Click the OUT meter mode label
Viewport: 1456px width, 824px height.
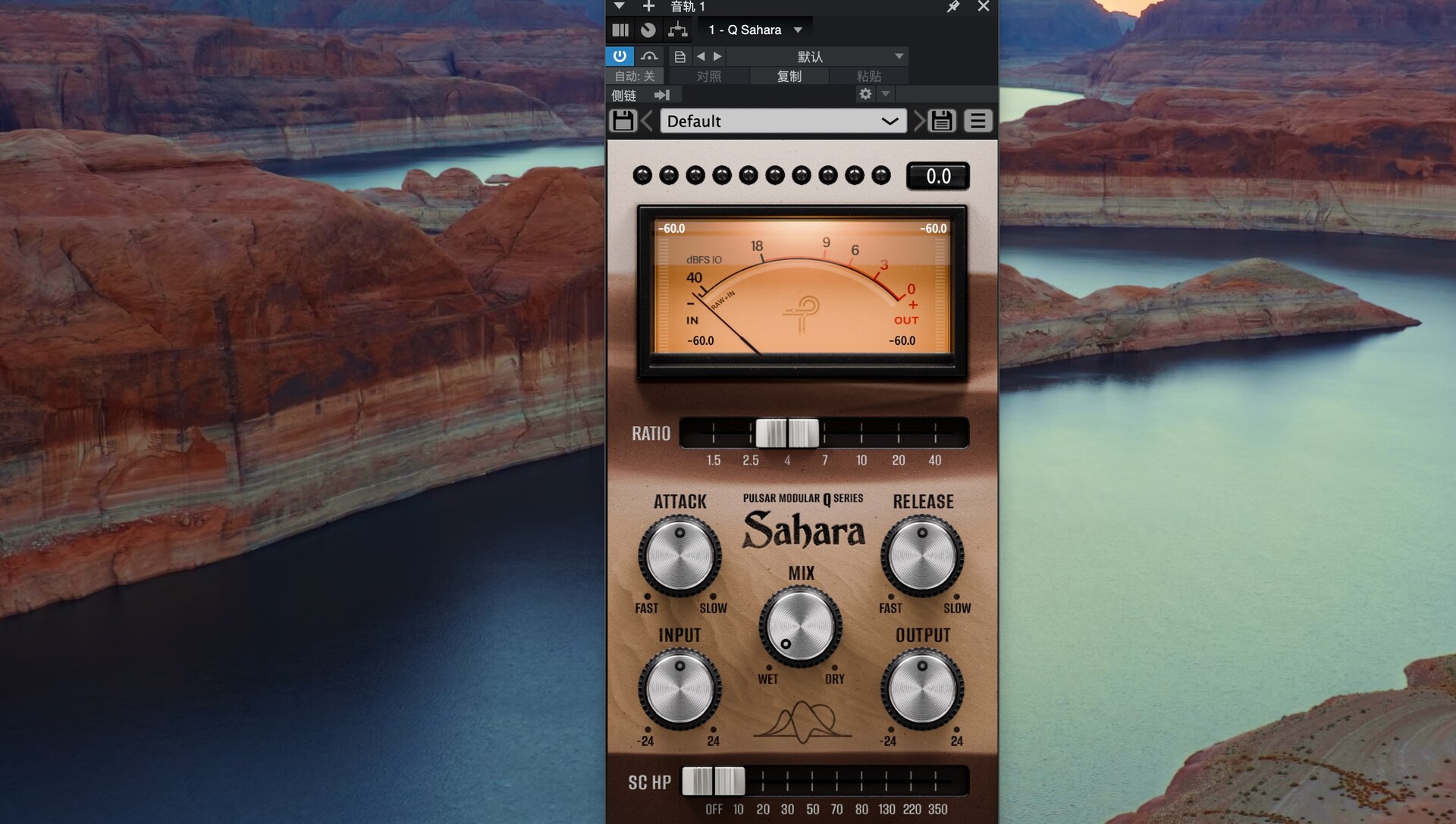pos(905,321)
